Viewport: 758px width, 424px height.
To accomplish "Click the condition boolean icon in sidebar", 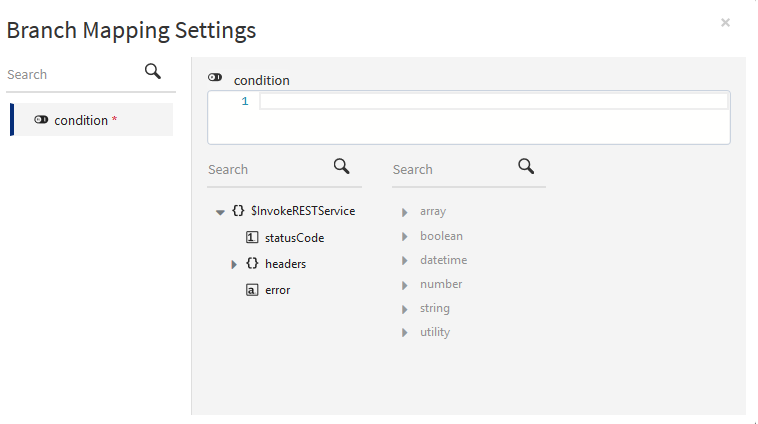I will (x=41, y=120).
